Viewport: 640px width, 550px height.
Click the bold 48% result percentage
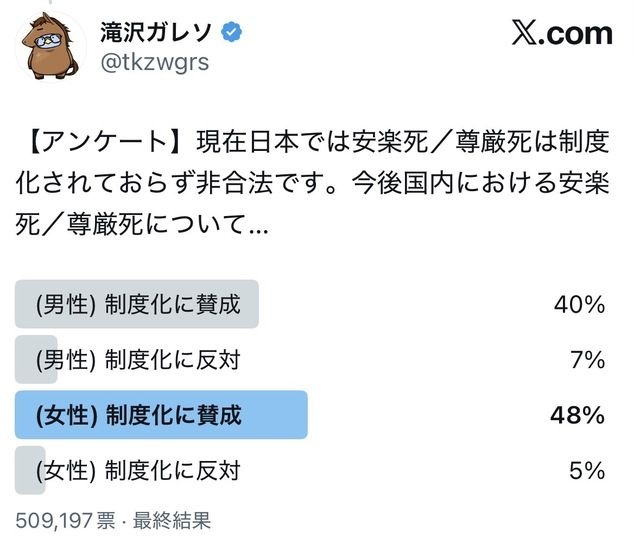[578, 415]
